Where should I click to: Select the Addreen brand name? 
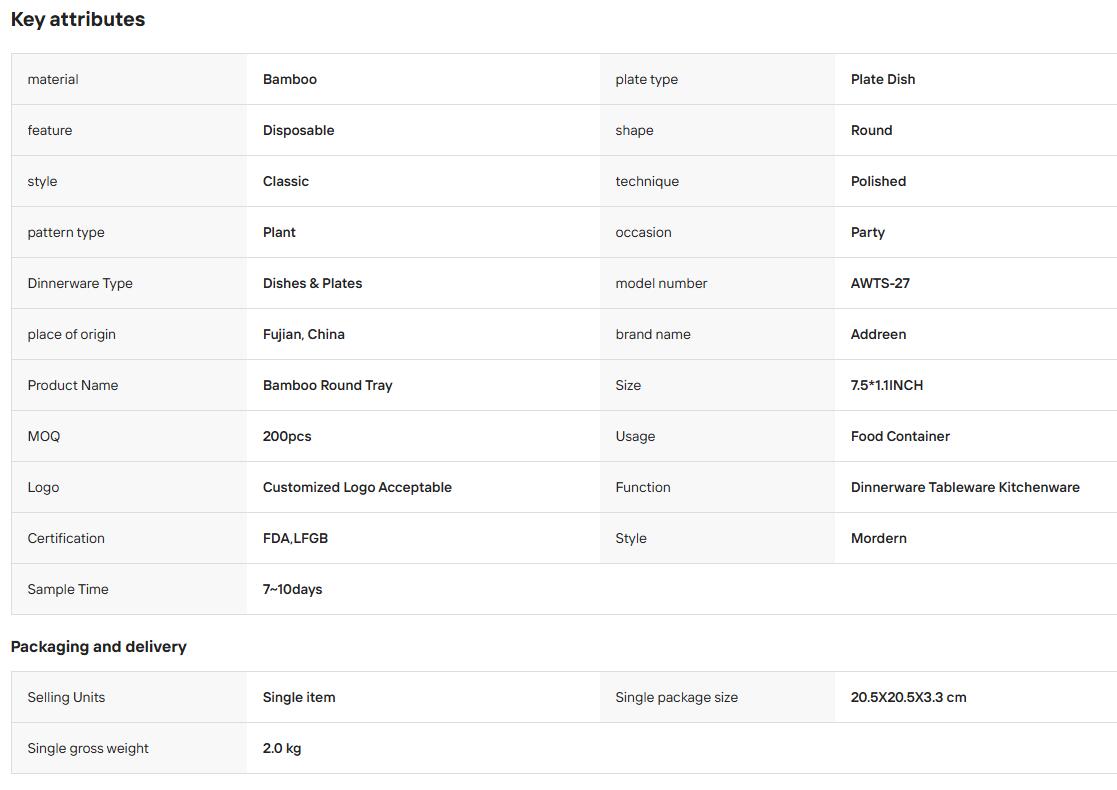(878, 334)
